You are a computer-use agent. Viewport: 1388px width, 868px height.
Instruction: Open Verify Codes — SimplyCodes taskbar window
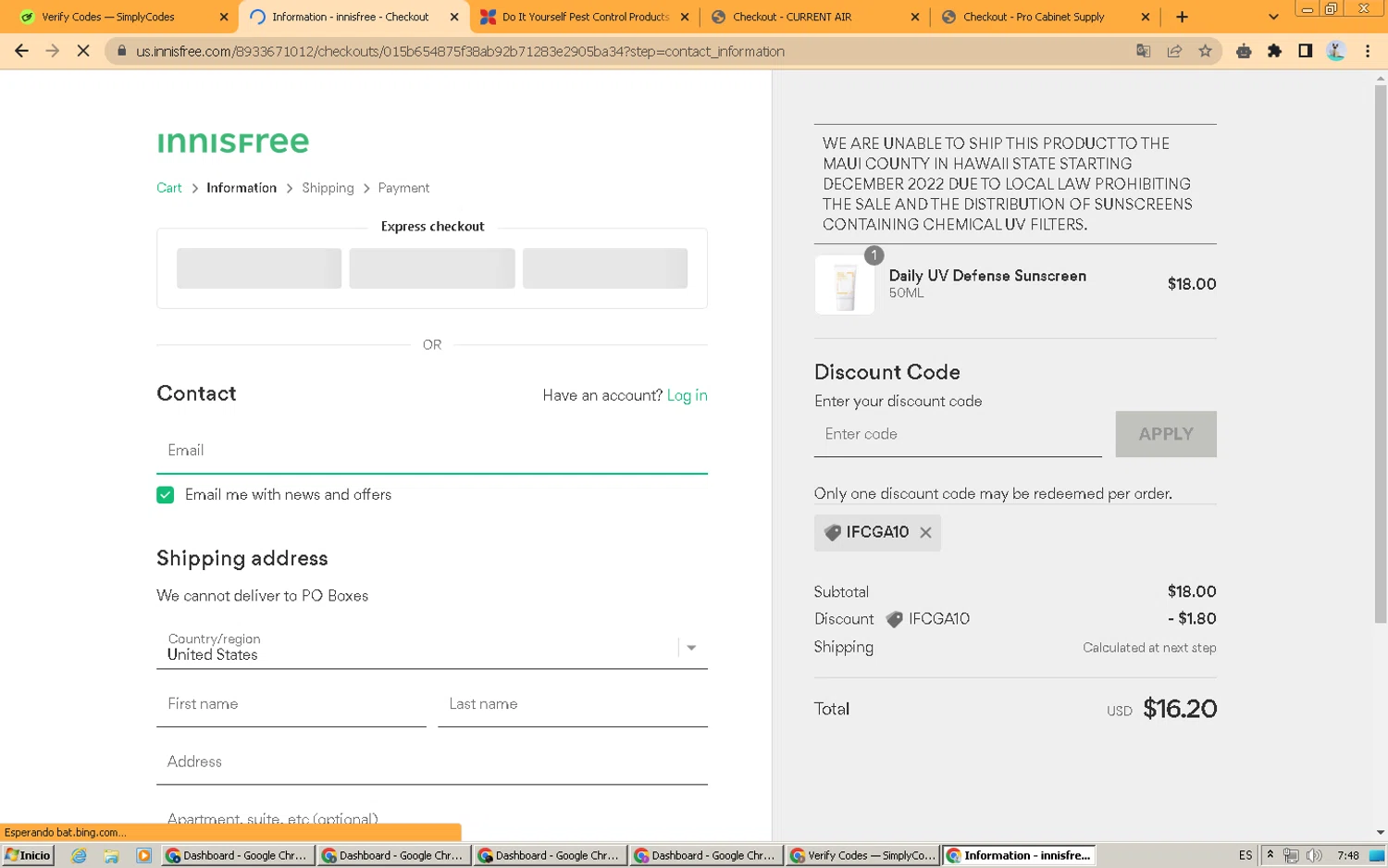(x=862, y=856)
